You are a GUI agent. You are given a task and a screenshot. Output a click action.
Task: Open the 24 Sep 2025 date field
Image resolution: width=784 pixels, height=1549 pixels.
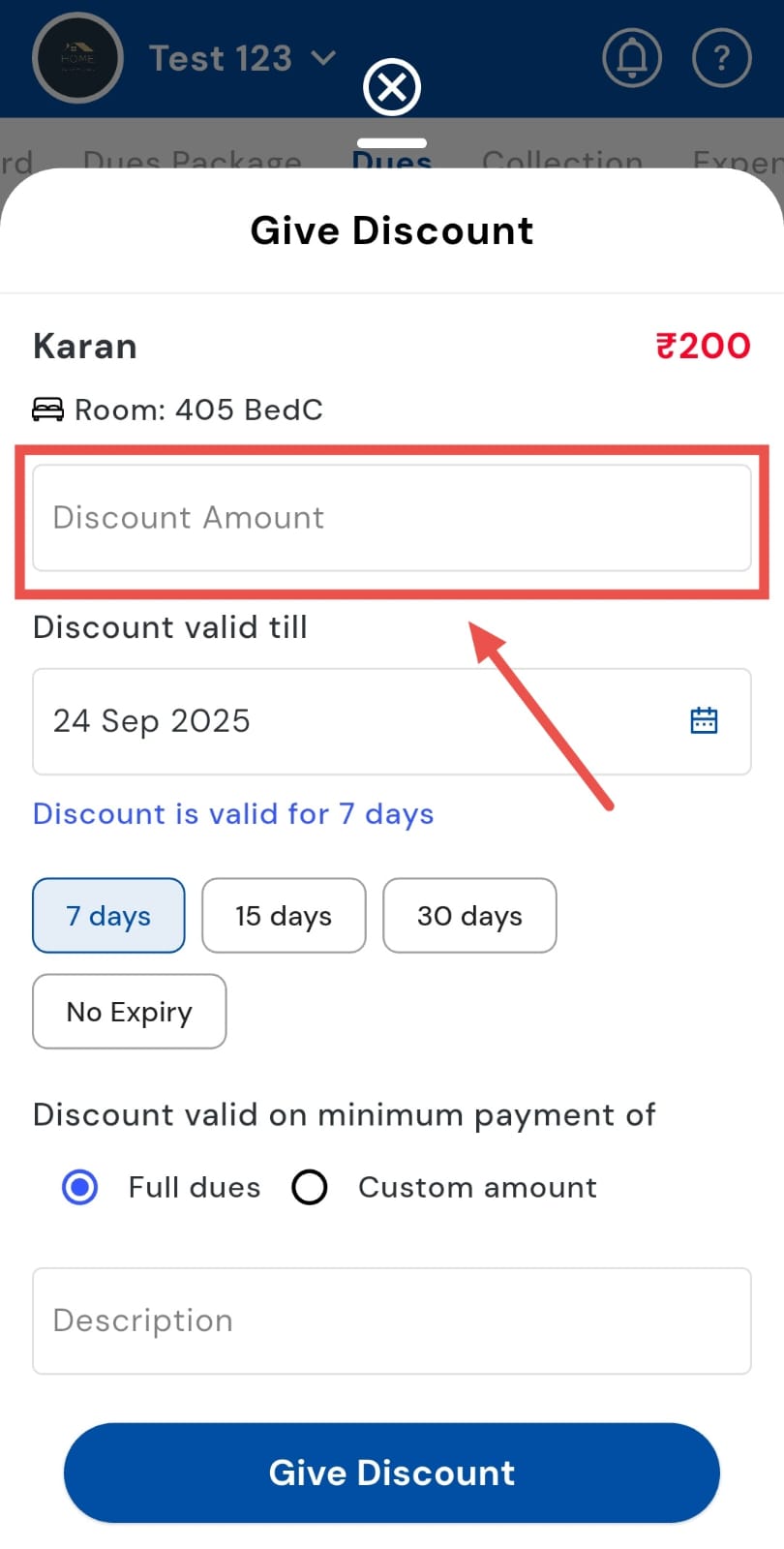pyautogui.click(x=348, y=721)
